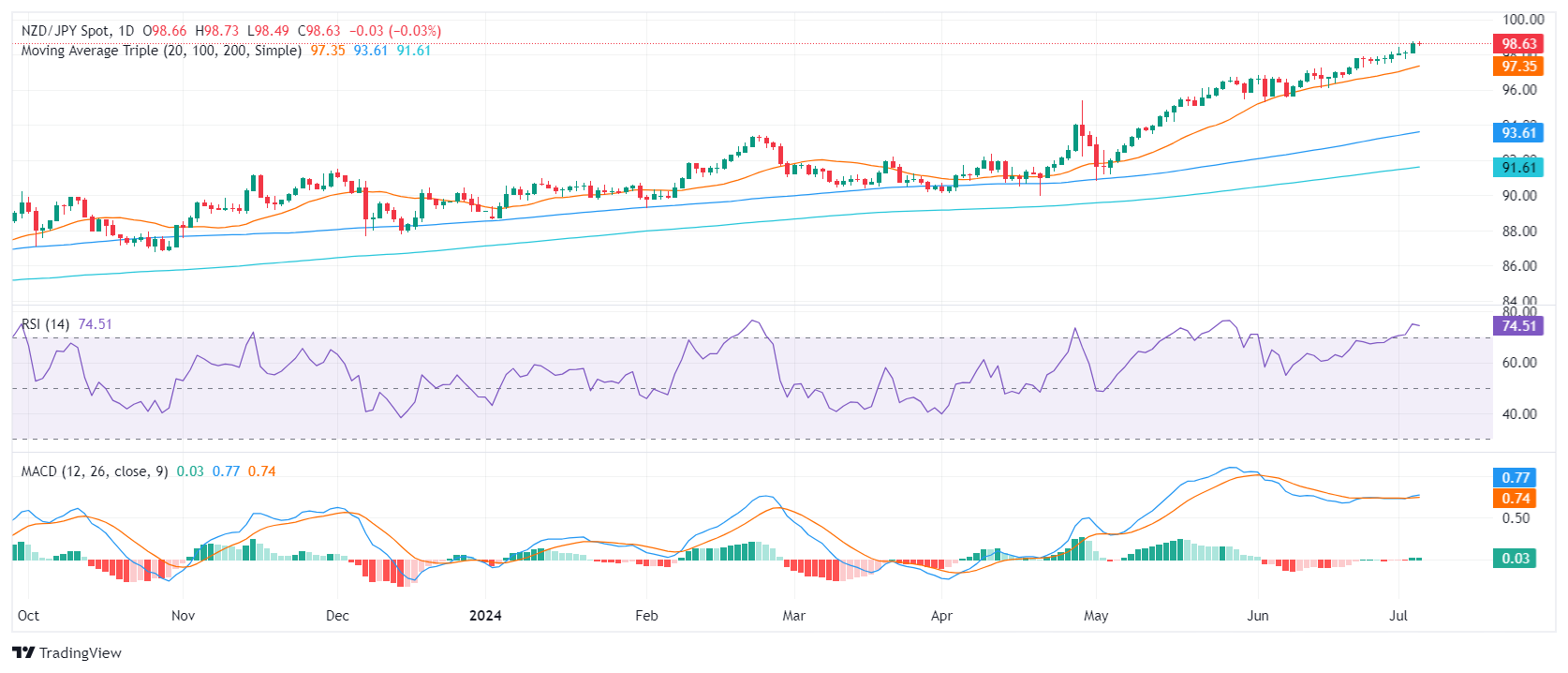Image resolution: width=1568 pixels, height=673 pixels.
Task: Click the teal 91.61 moving average price tag
Action: tap(1517, 168)
